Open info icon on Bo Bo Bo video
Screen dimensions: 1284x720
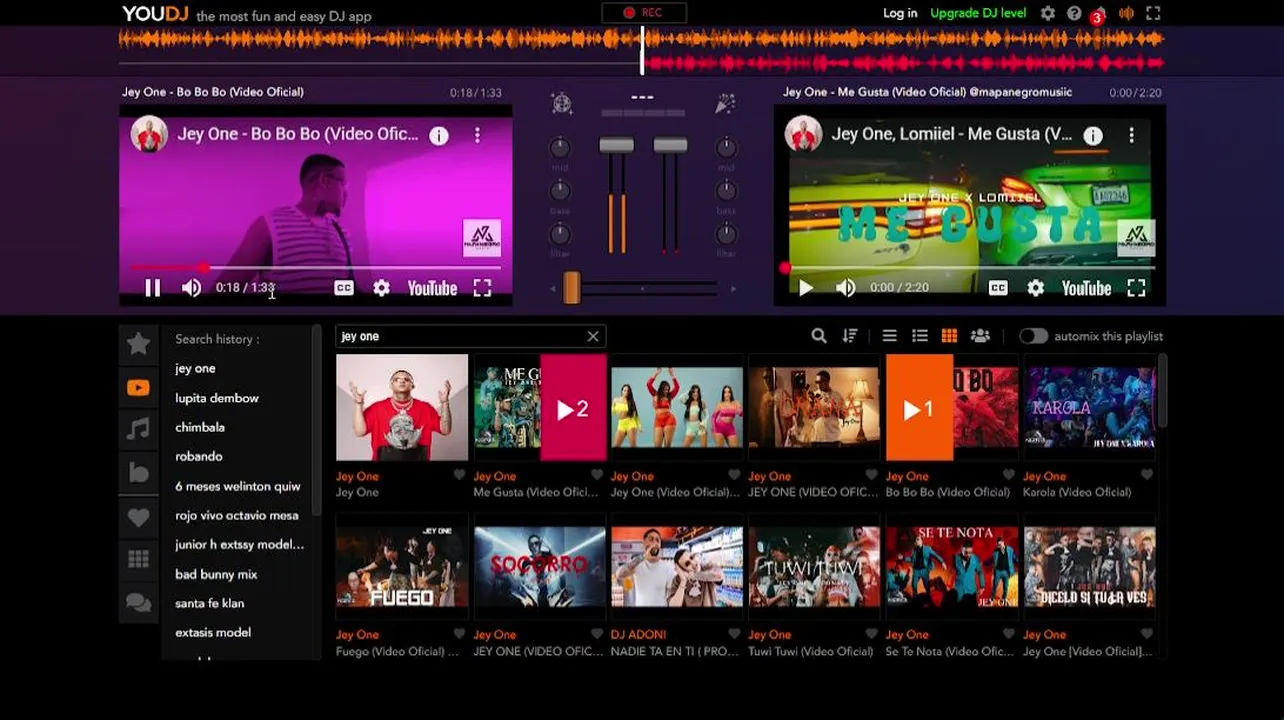pos(439,136)
